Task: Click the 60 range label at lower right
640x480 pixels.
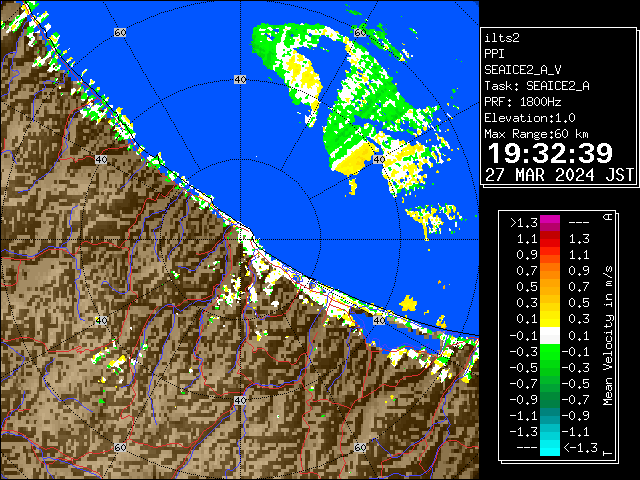Action: point(360,448)
